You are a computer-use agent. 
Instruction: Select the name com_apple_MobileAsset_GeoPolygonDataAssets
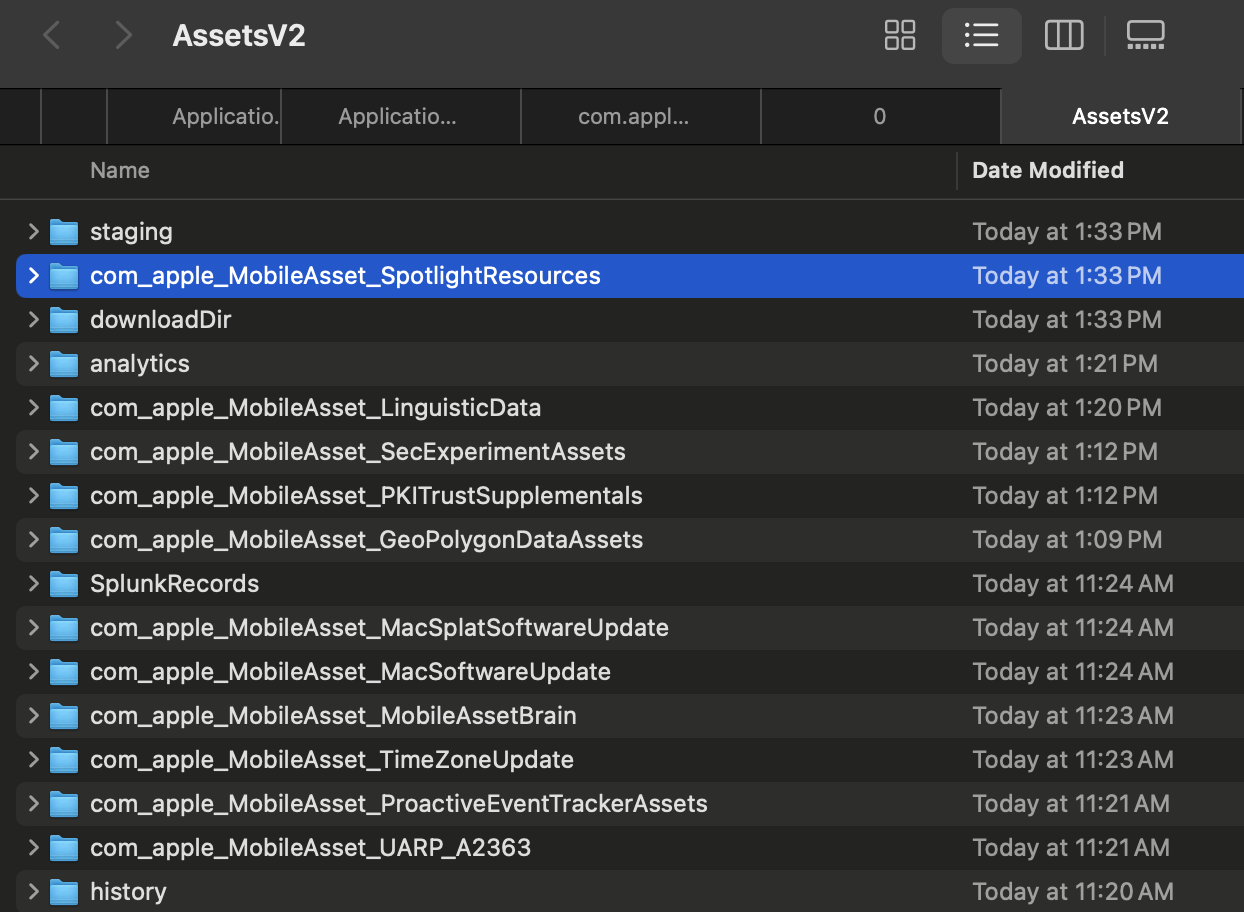[x=367, y=540]
